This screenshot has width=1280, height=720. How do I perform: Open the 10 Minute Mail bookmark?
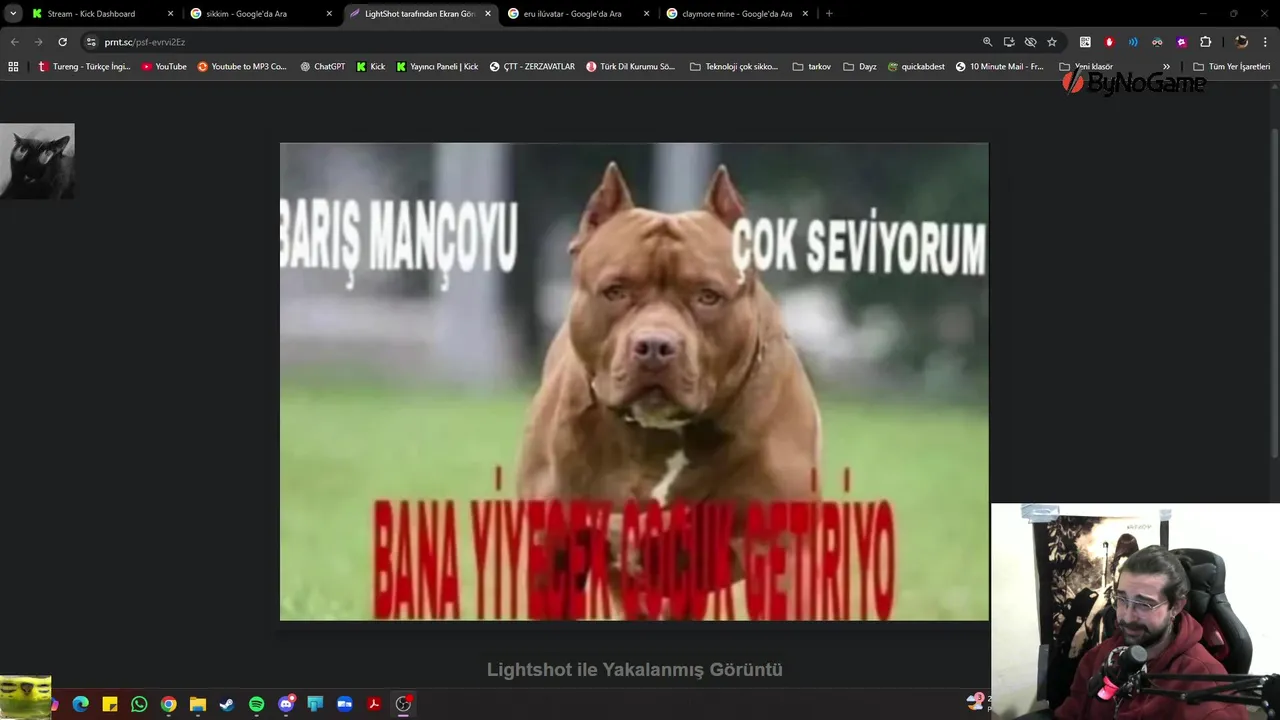pos(1000,67)
